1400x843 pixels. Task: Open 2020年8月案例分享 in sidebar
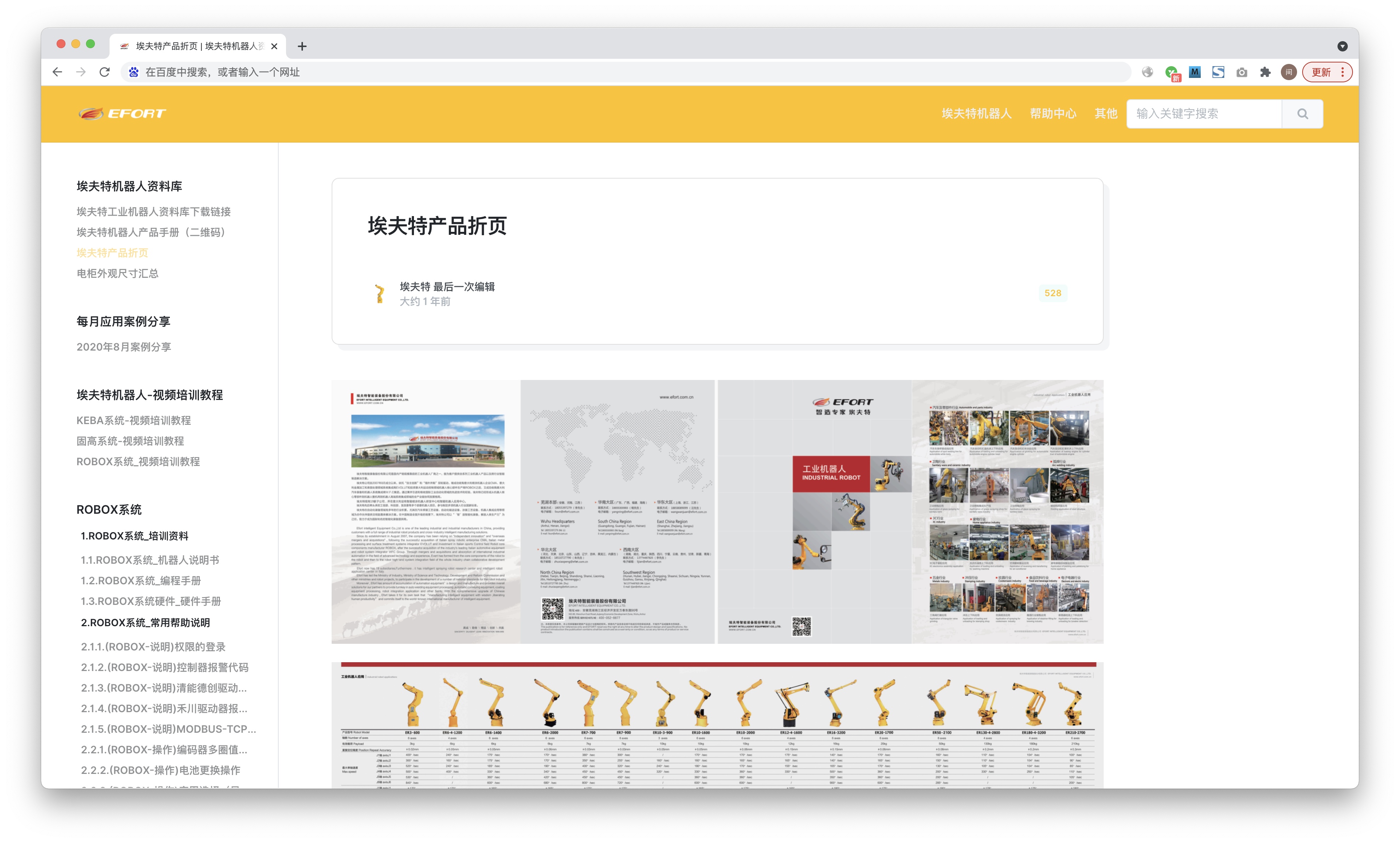(124, 347)
